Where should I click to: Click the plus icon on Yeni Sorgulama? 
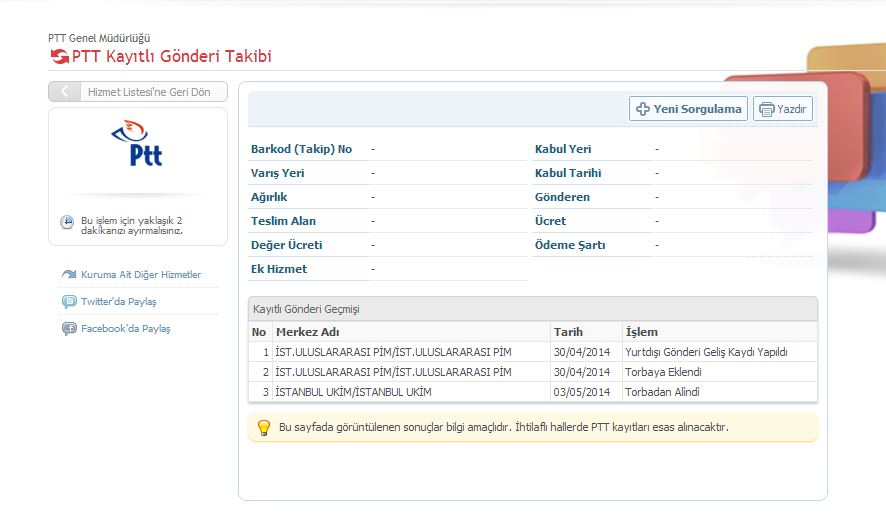[x=642, y=109]
